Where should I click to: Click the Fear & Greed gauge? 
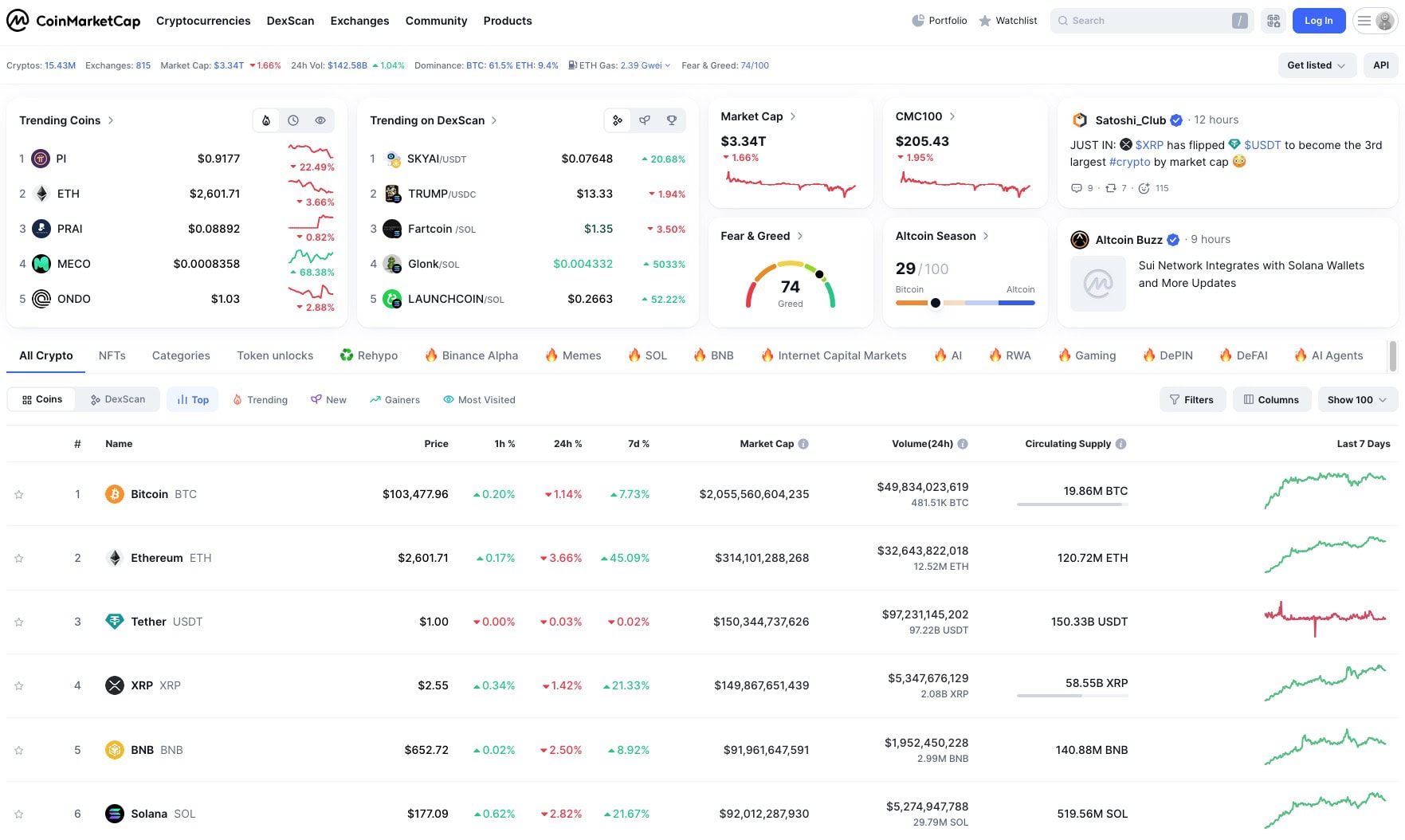pos(791,285)
